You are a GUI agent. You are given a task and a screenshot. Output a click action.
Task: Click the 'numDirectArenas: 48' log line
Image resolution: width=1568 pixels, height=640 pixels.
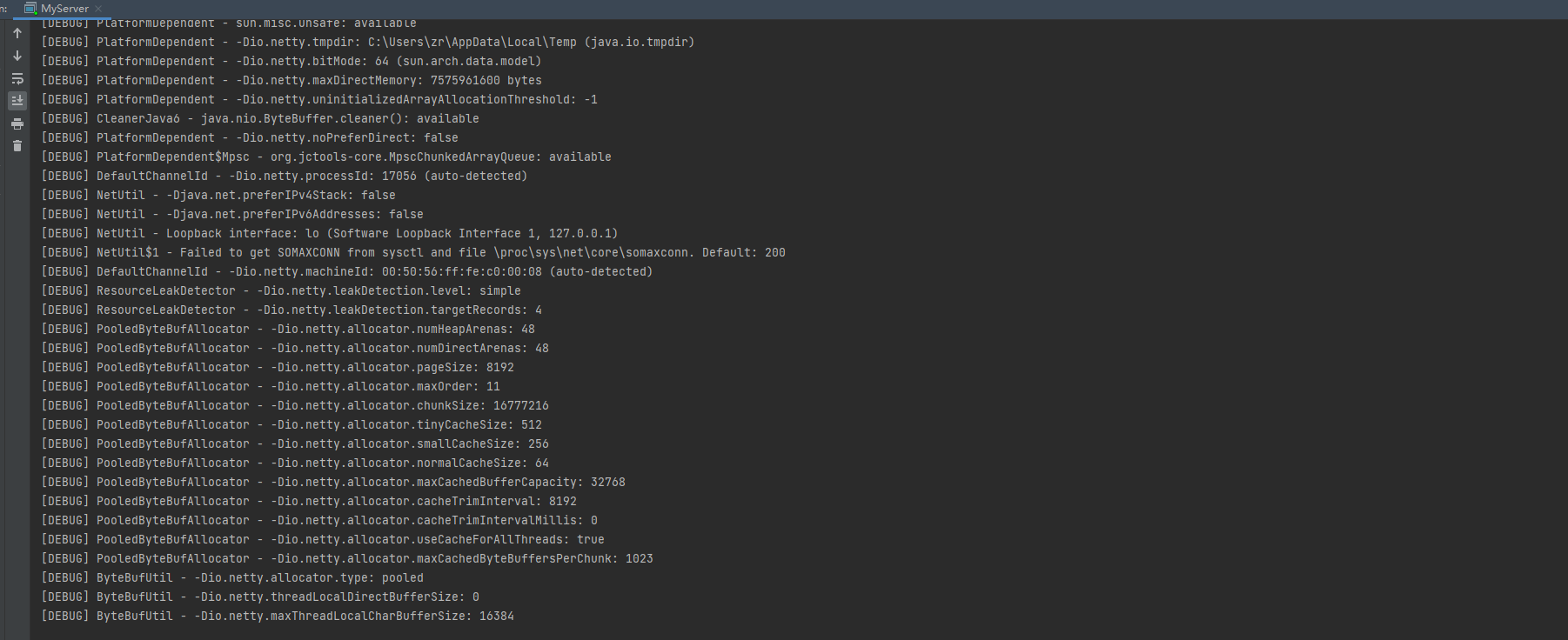coord(295,348)
